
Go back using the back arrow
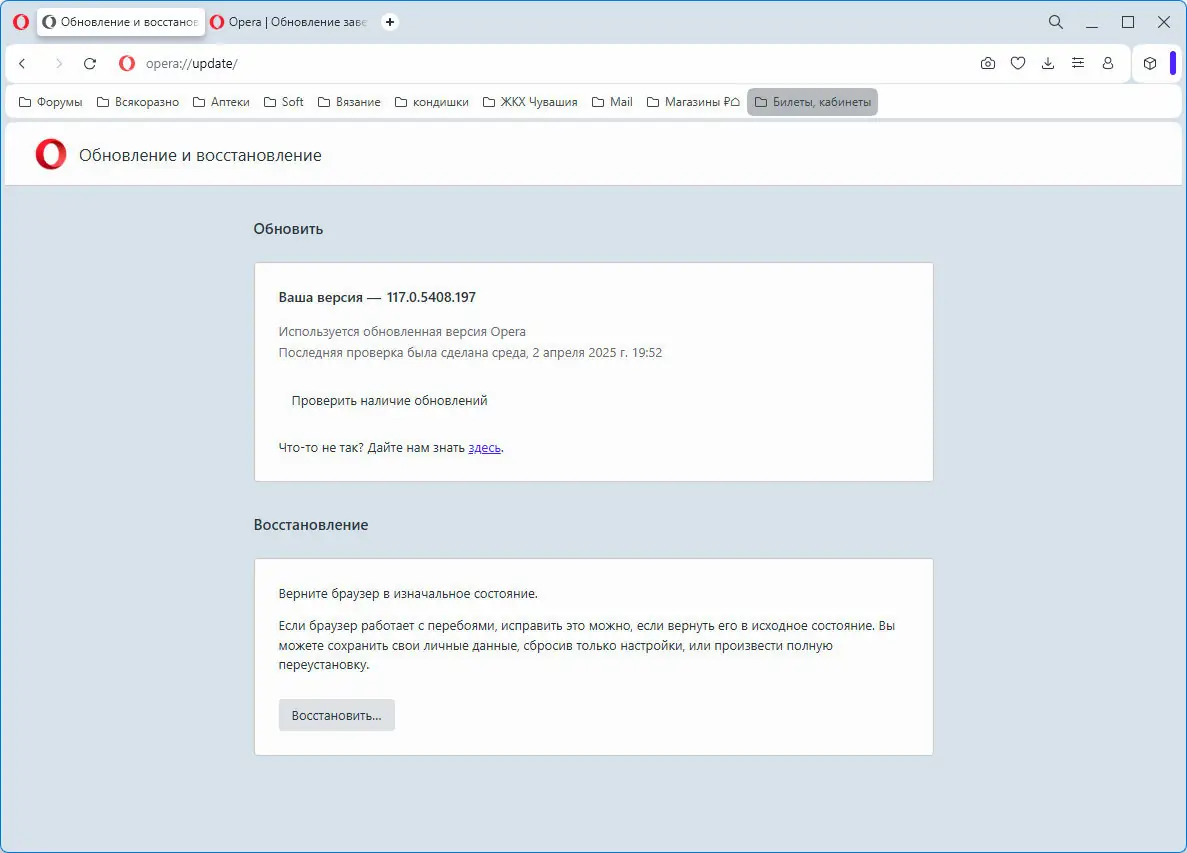pos(23,64)
